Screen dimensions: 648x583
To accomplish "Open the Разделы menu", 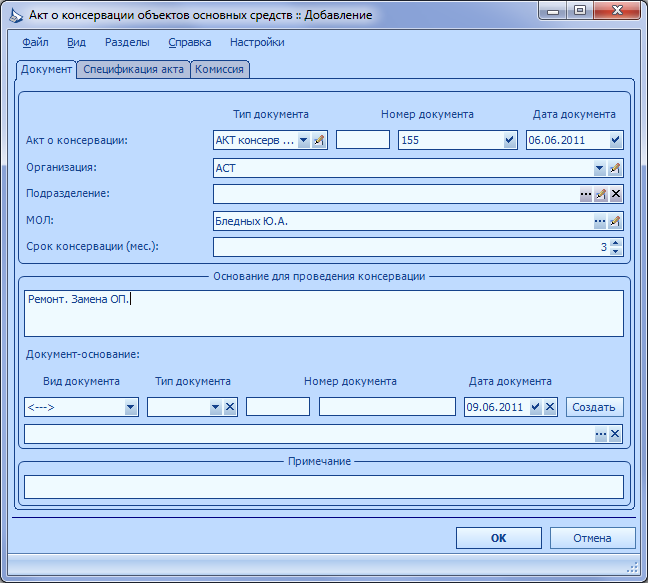I will coord(127,42).
